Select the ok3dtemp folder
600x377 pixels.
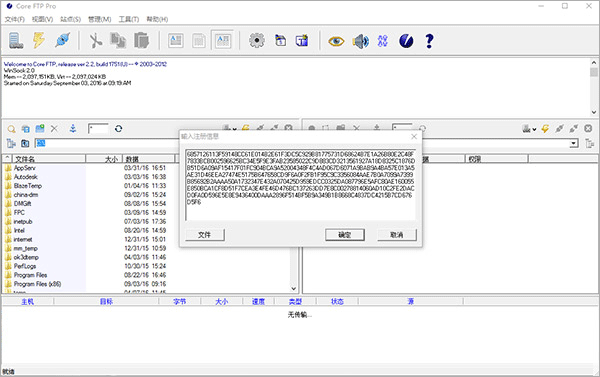(x=26, y=257)
